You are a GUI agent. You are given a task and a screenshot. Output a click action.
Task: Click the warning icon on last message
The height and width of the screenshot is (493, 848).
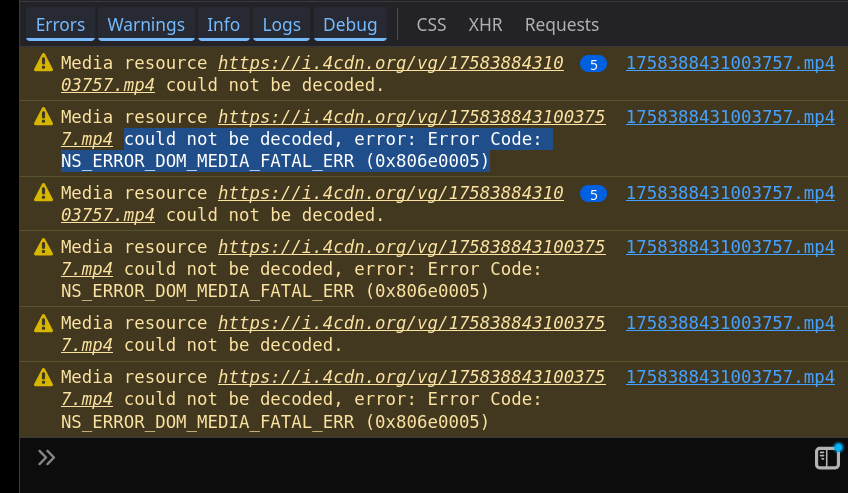tap(43, 377)
